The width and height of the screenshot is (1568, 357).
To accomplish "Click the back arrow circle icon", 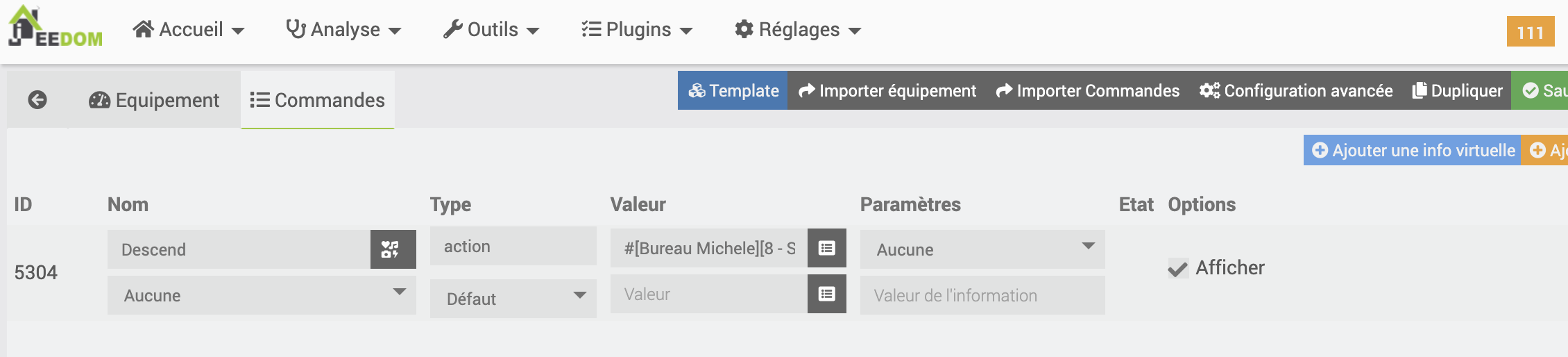I will coord(37,100).
